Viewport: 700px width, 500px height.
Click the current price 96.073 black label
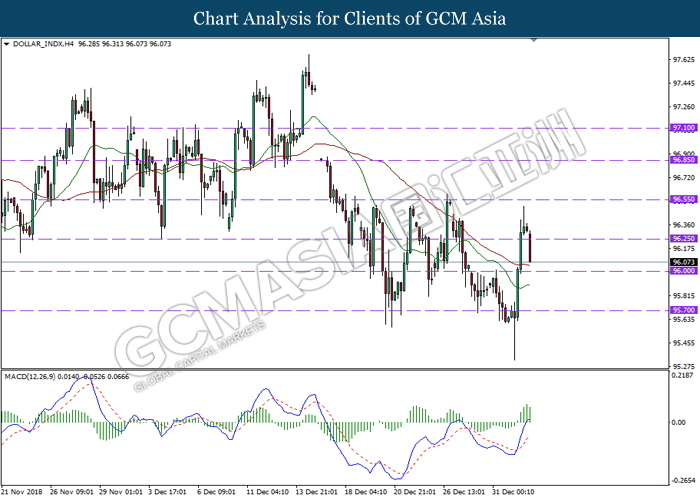683,262
